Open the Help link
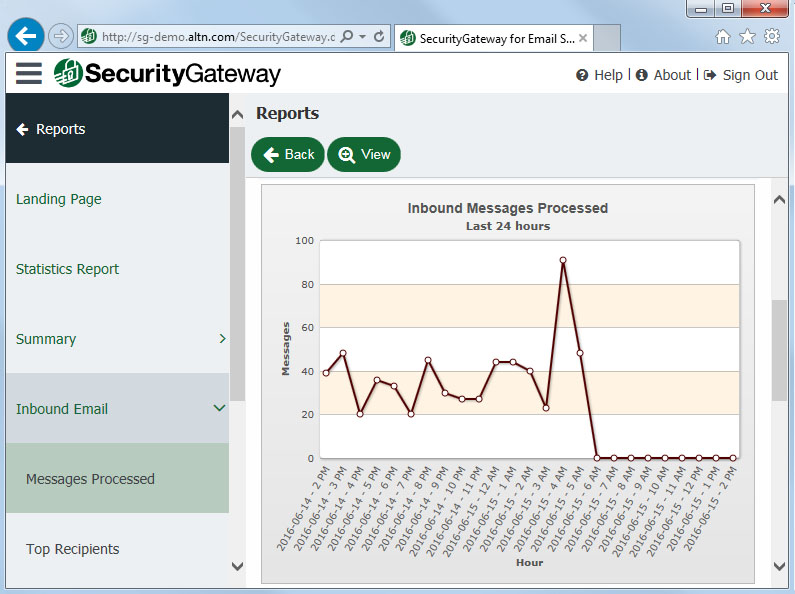 [x=599, y=75]
